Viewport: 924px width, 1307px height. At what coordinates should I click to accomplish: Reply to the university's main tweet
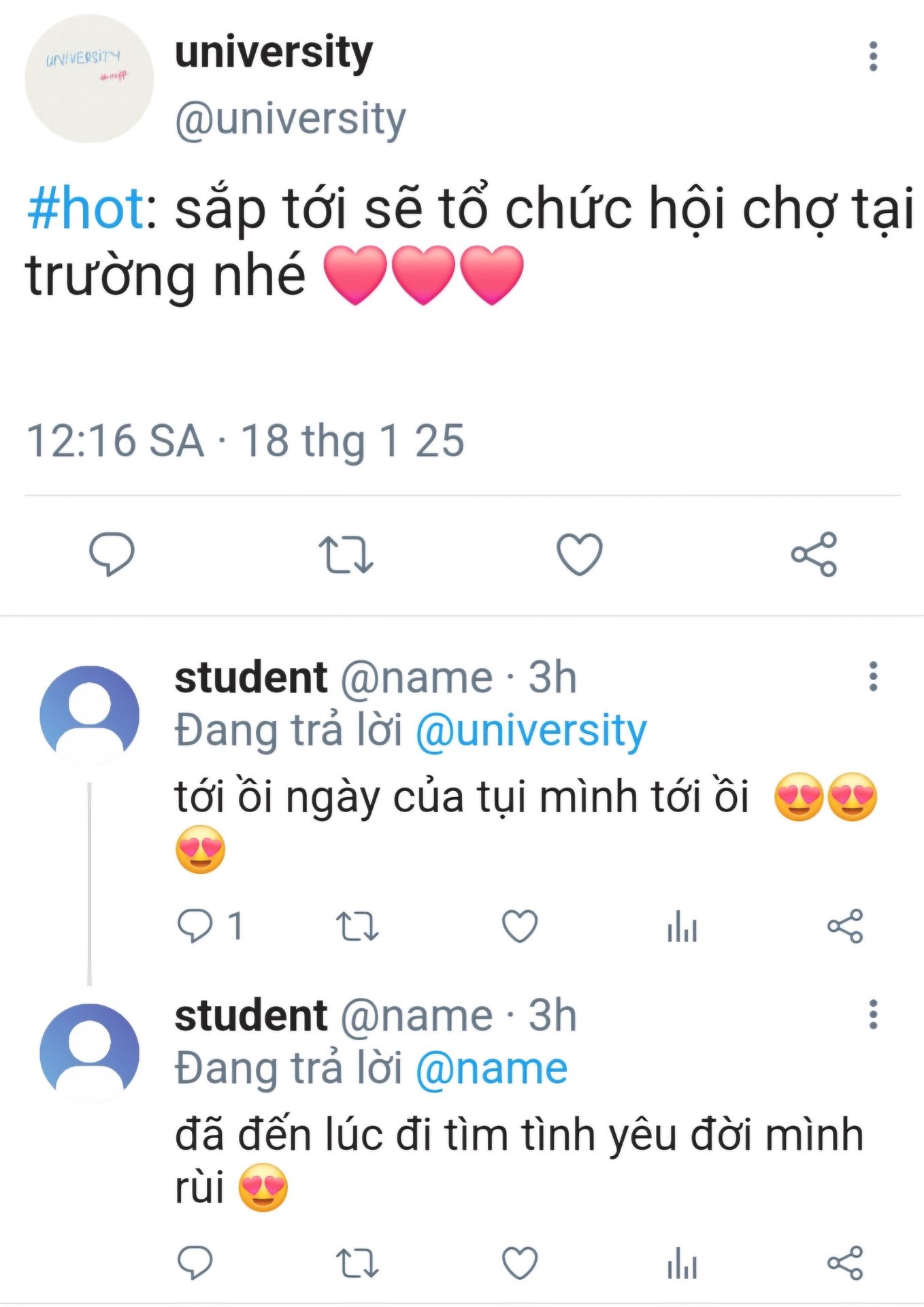112,554
